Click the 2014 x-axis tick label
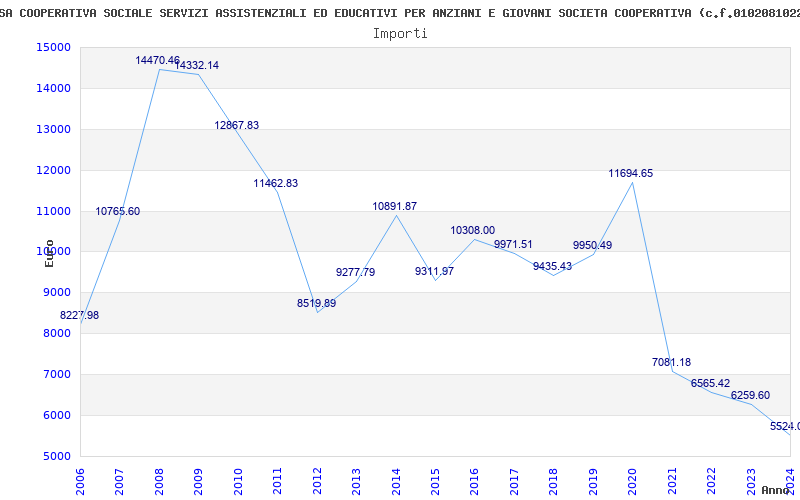Screen dimensions: 800x500 click(x=396, y=482)
